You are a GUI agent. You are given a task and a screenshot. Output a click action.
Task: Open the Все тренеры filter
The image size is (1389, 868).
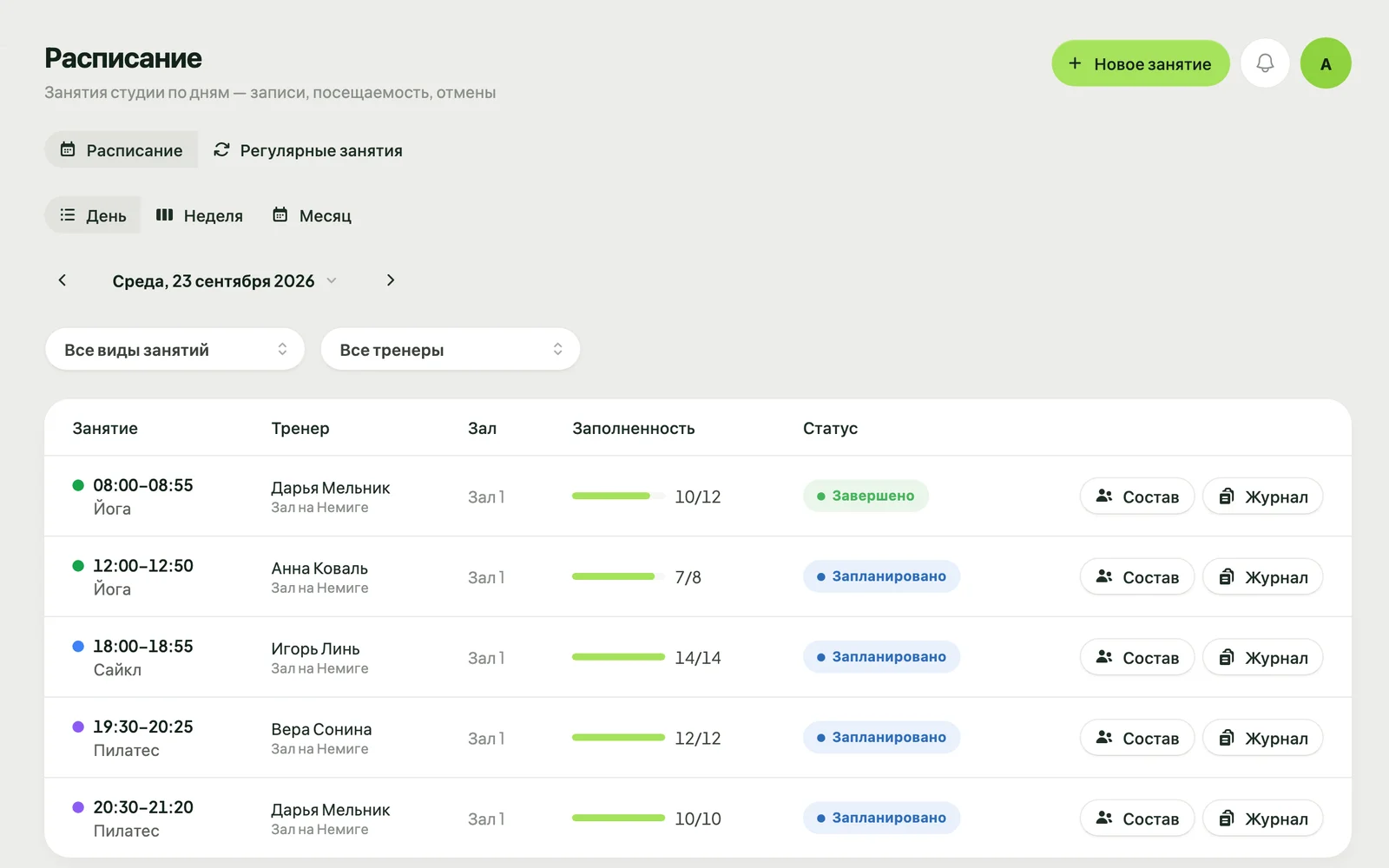pos(450,350)
